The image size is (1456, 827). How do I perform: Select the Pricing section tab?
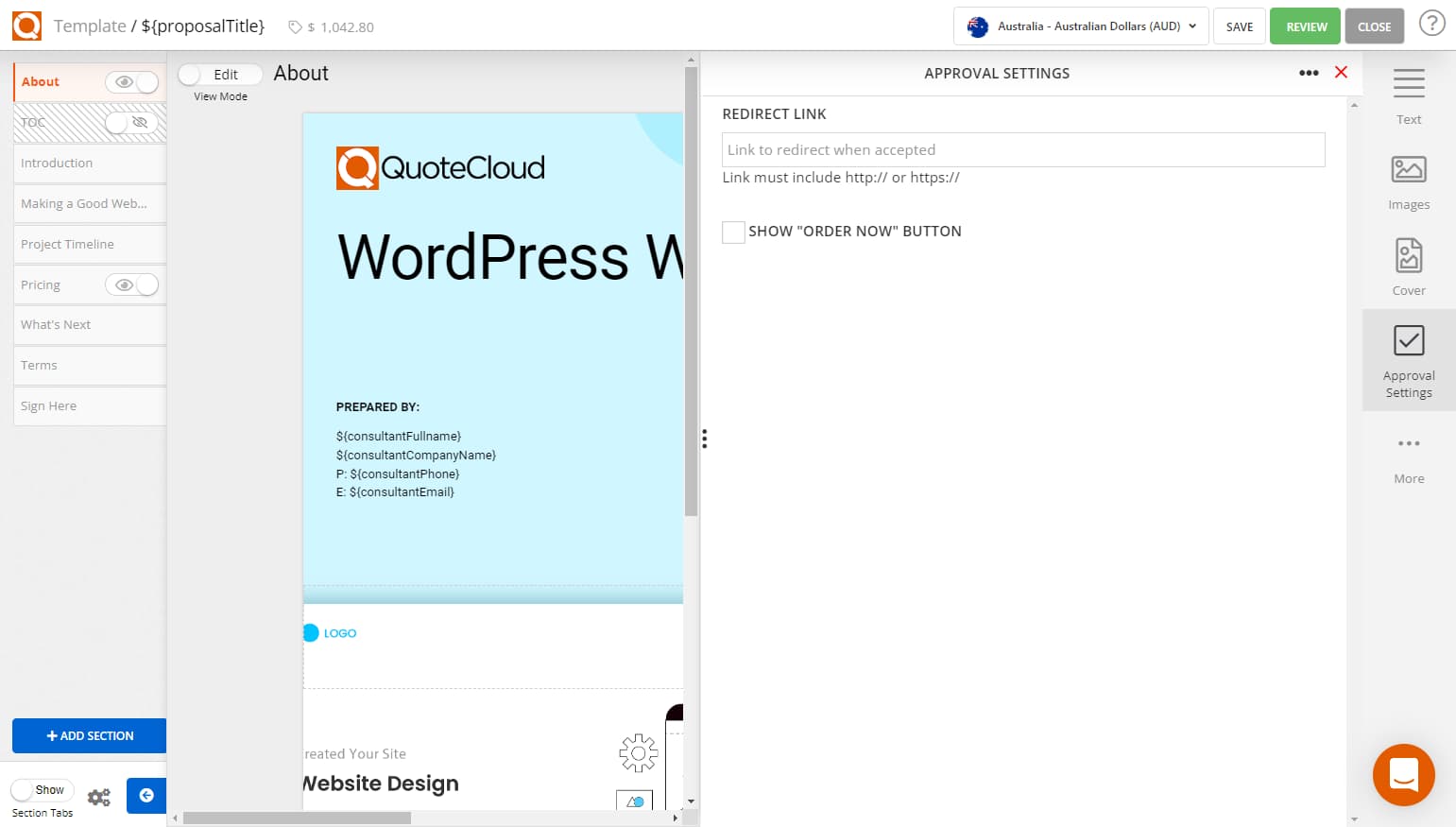tap(41, 284)
